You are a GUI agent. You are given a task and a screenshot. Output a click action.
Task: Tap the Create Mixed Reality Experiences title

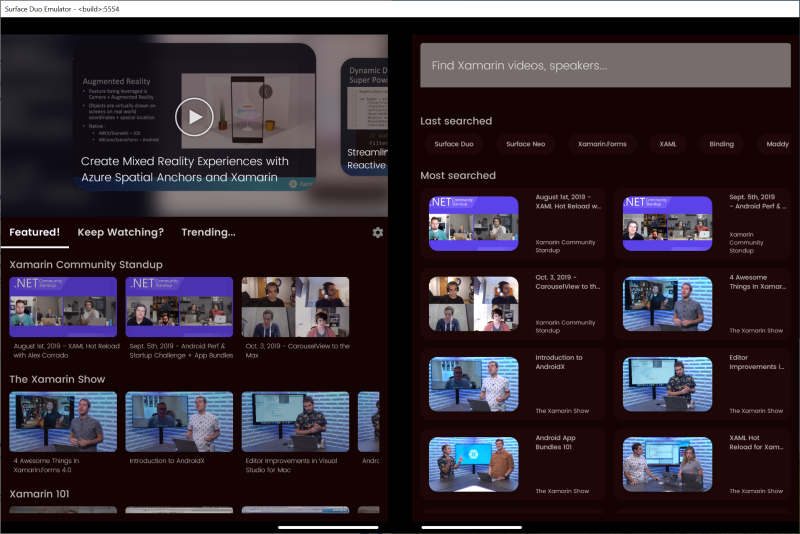185,169
